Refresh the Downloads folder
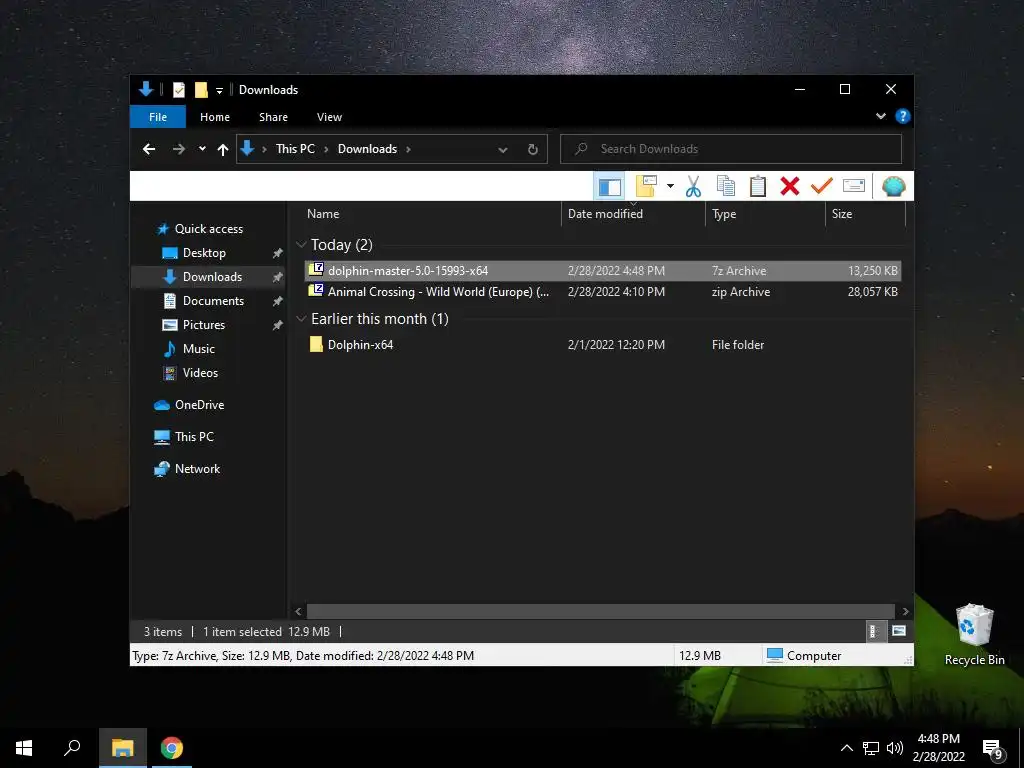 tap(533, 150)
